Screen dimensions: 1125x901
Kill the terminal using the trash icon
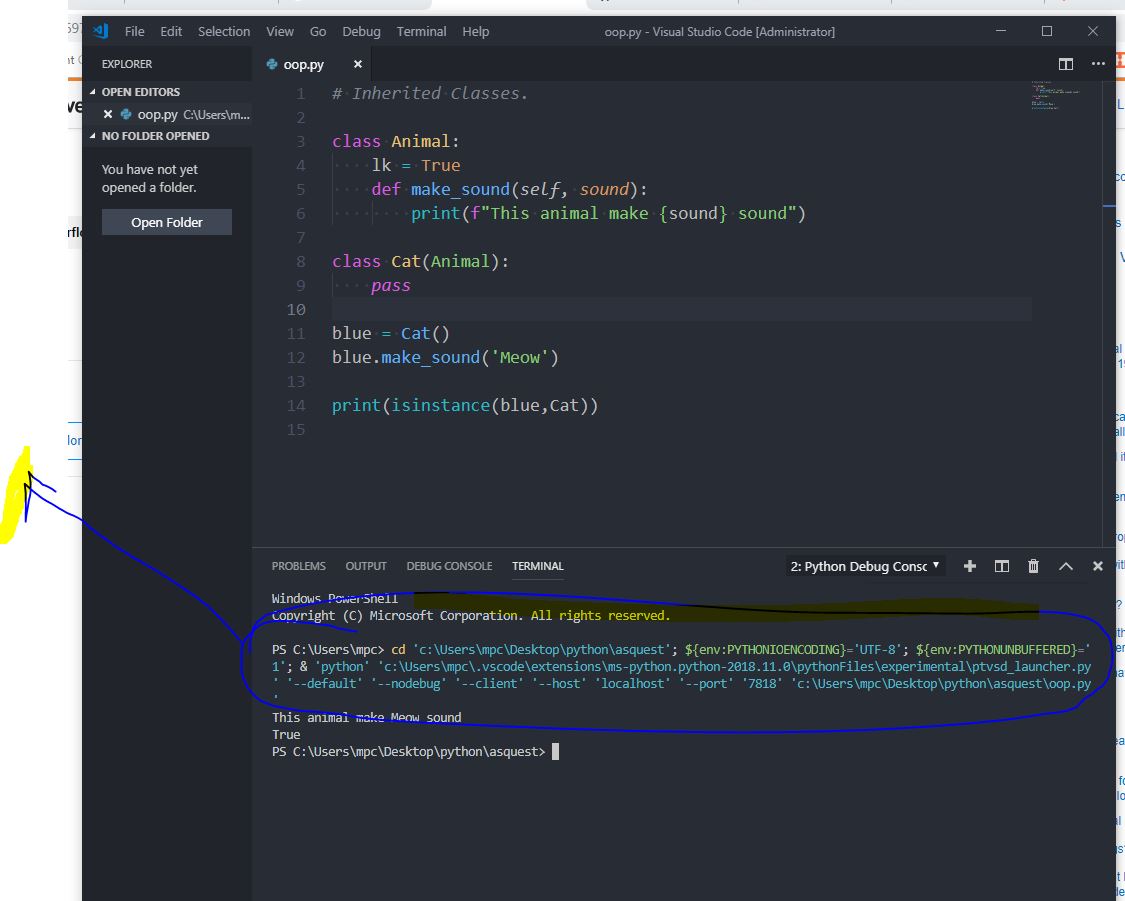click(x=1033, y=566)
